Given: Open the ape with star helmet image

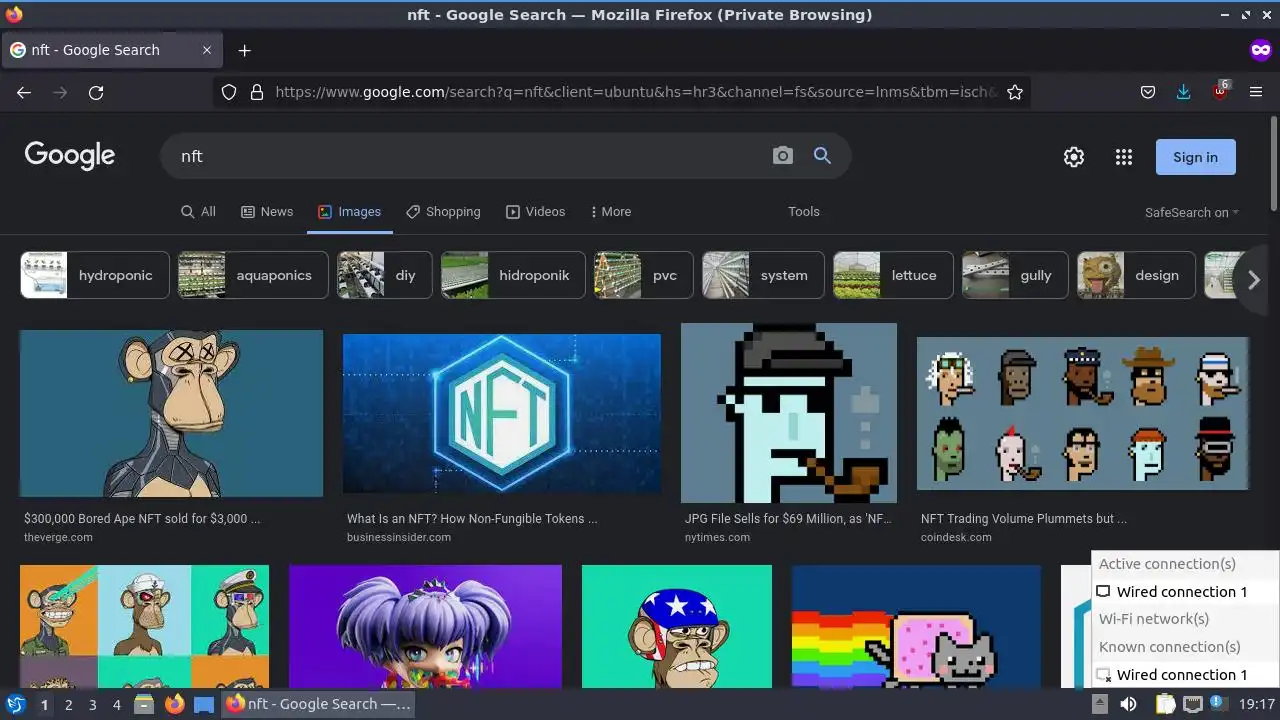Looking at the screenshot, I should click(677, 627).
